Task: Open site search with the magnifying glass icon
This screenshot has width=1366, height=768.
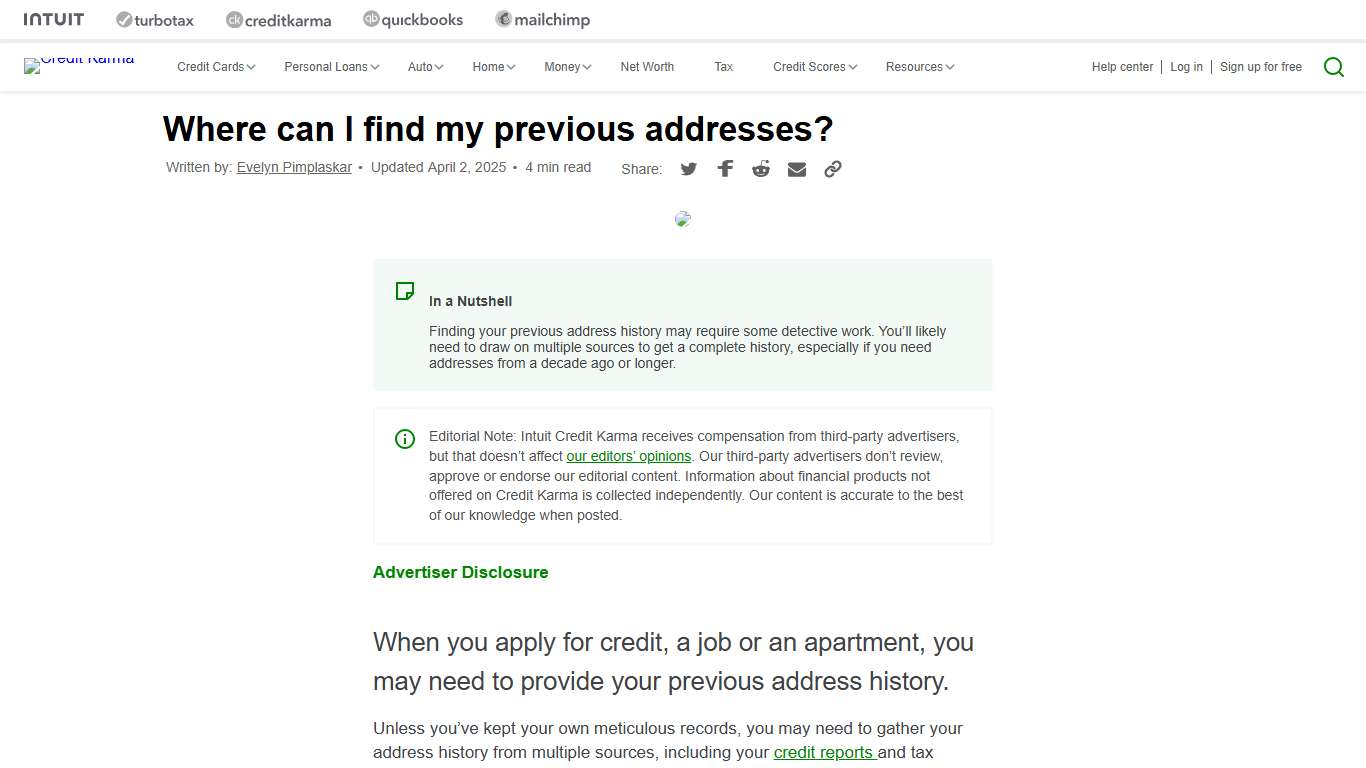Action: coord(1334,66)
